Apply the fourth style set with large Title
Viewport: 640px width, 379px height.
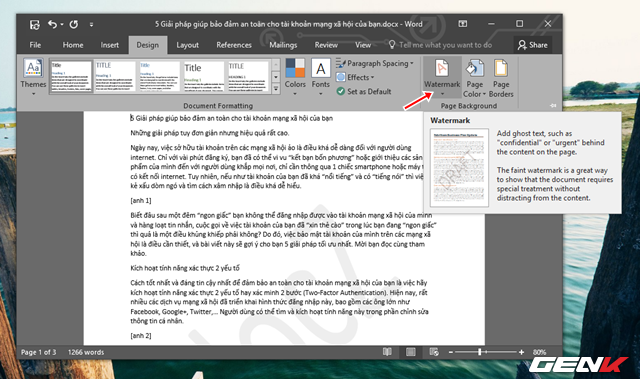click(x=204, y=76)
